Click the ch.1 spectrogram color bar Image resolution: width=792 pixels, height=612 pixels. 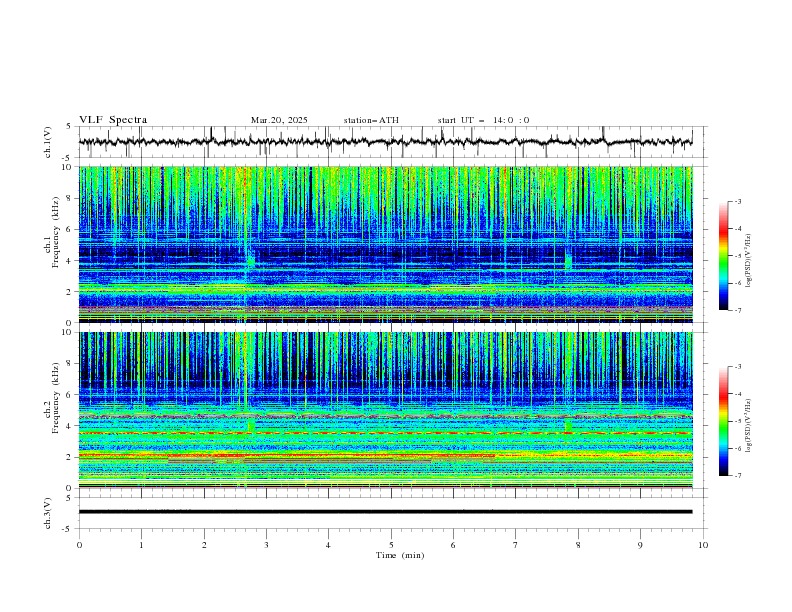click(x=724, y=256)
